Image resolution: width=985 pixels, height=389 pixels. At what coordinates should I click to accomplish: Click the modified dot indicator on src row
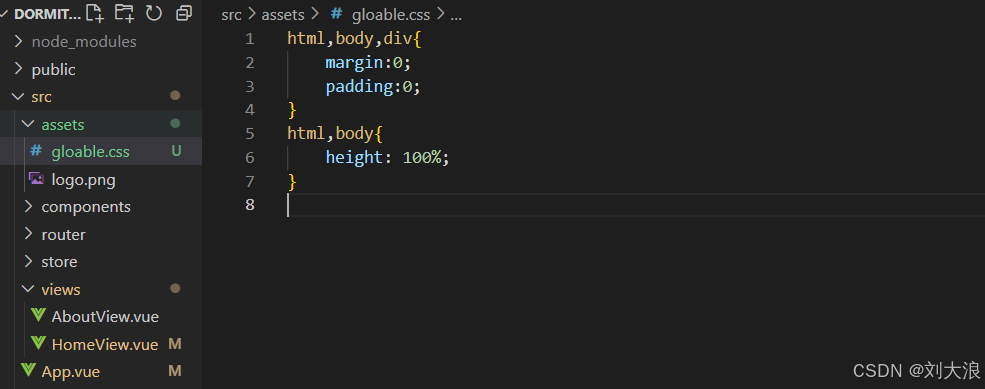175,96
